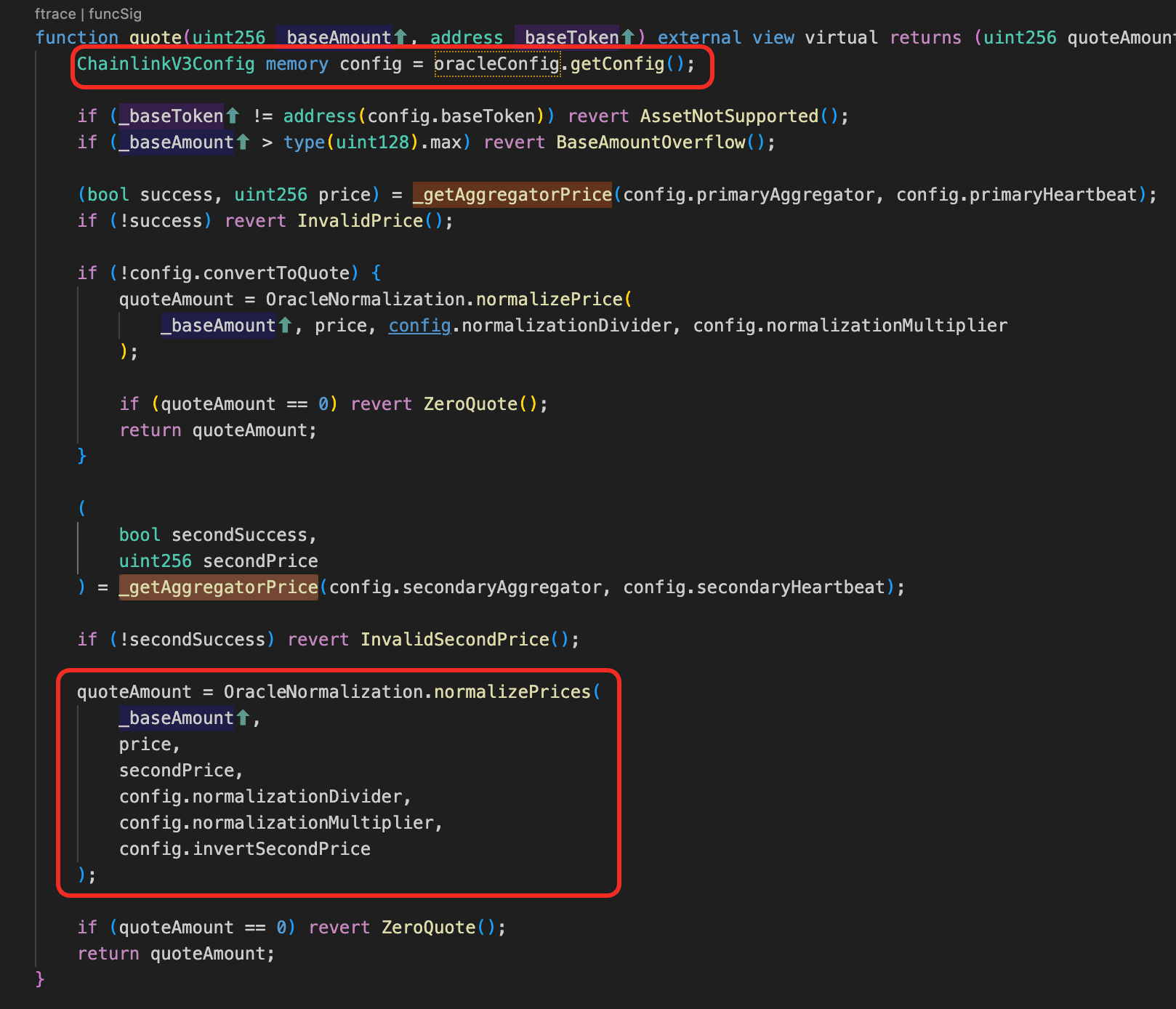Click the quote function name in signature
The width and height of the screenshot is (1176, 1009).
[x=156, y=37]
